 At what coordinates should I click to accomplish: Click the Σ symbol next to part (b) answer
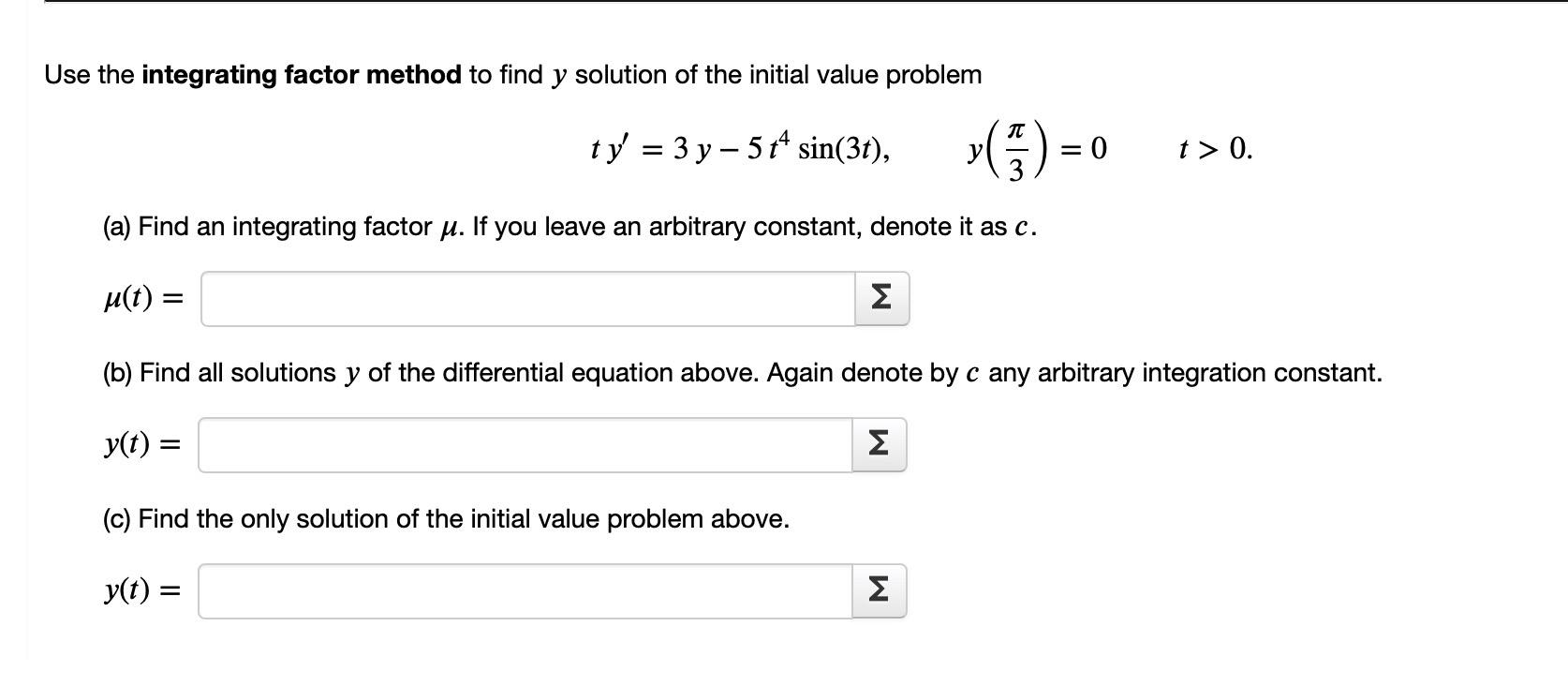coord(879,442)
